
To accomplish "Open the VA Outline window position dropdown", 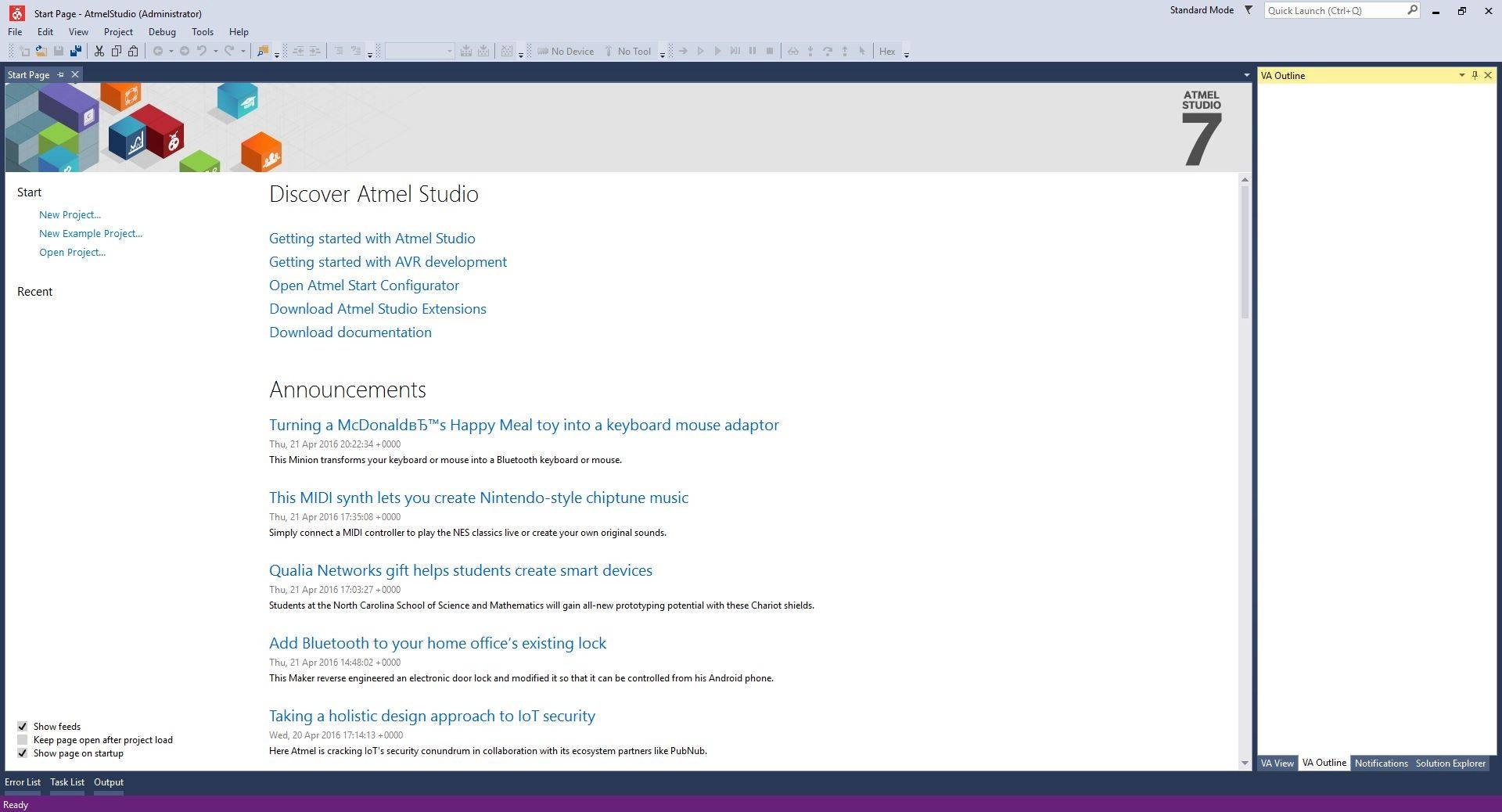I will click(x=1461, y=75).
